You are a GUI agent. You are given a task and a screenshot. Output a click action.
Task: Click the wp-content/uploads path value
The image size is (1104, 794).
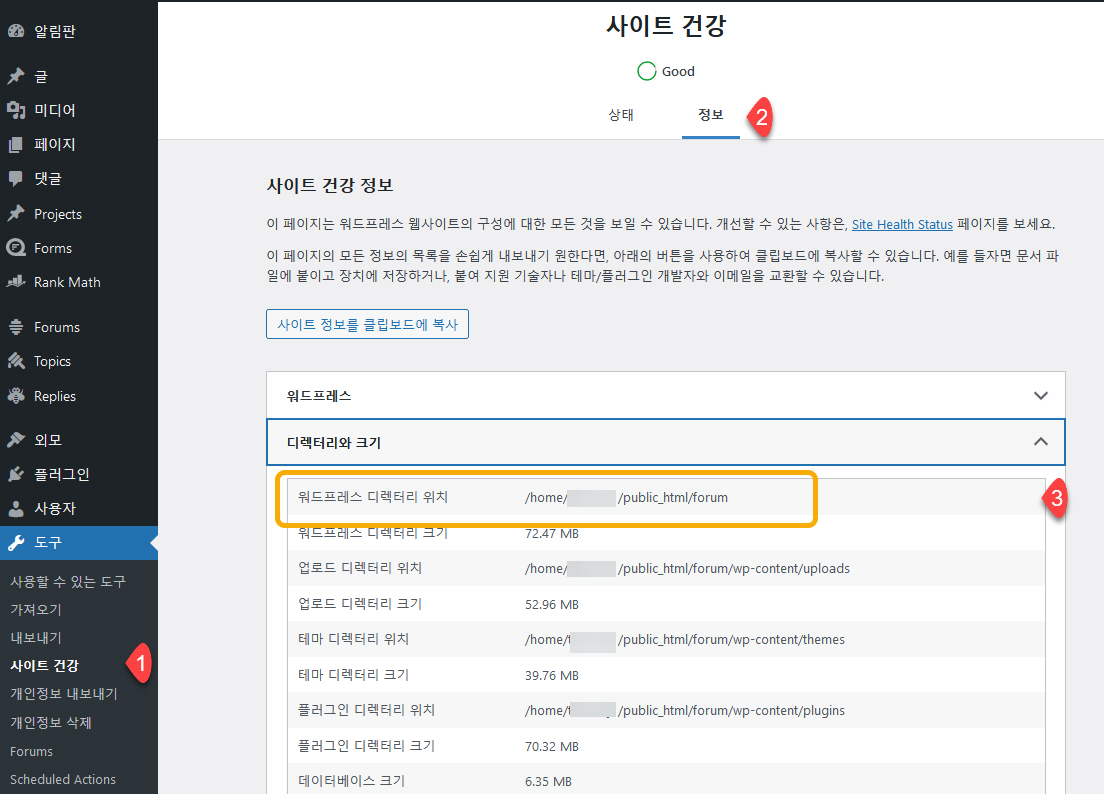pyautogui.click(x=687, y=569)
